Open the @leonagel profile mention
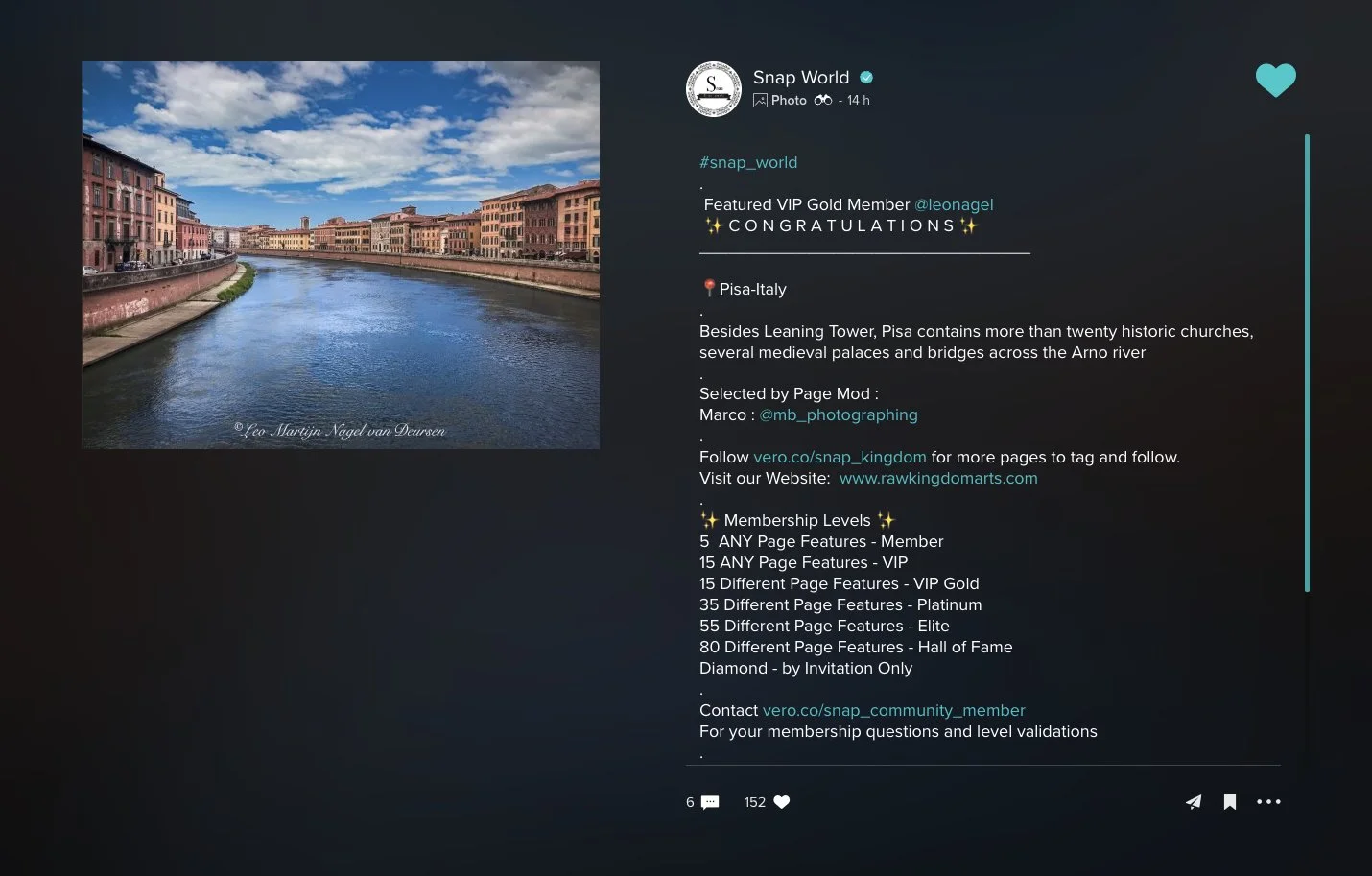The height and width of the screenshot is (876, 1372). (x=954, y=204)
